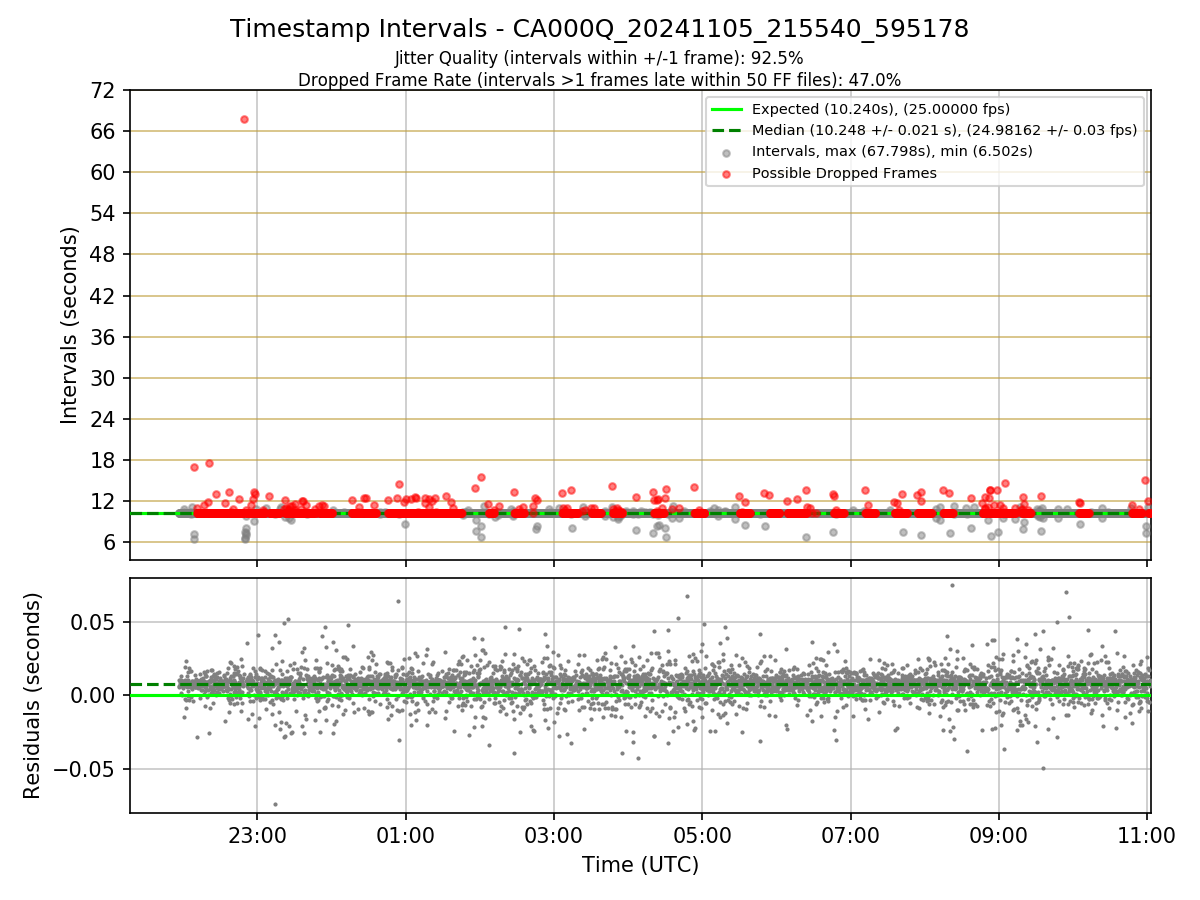Click the solid green line sample beside 'Expected' legend entry

tap(727, 109)
